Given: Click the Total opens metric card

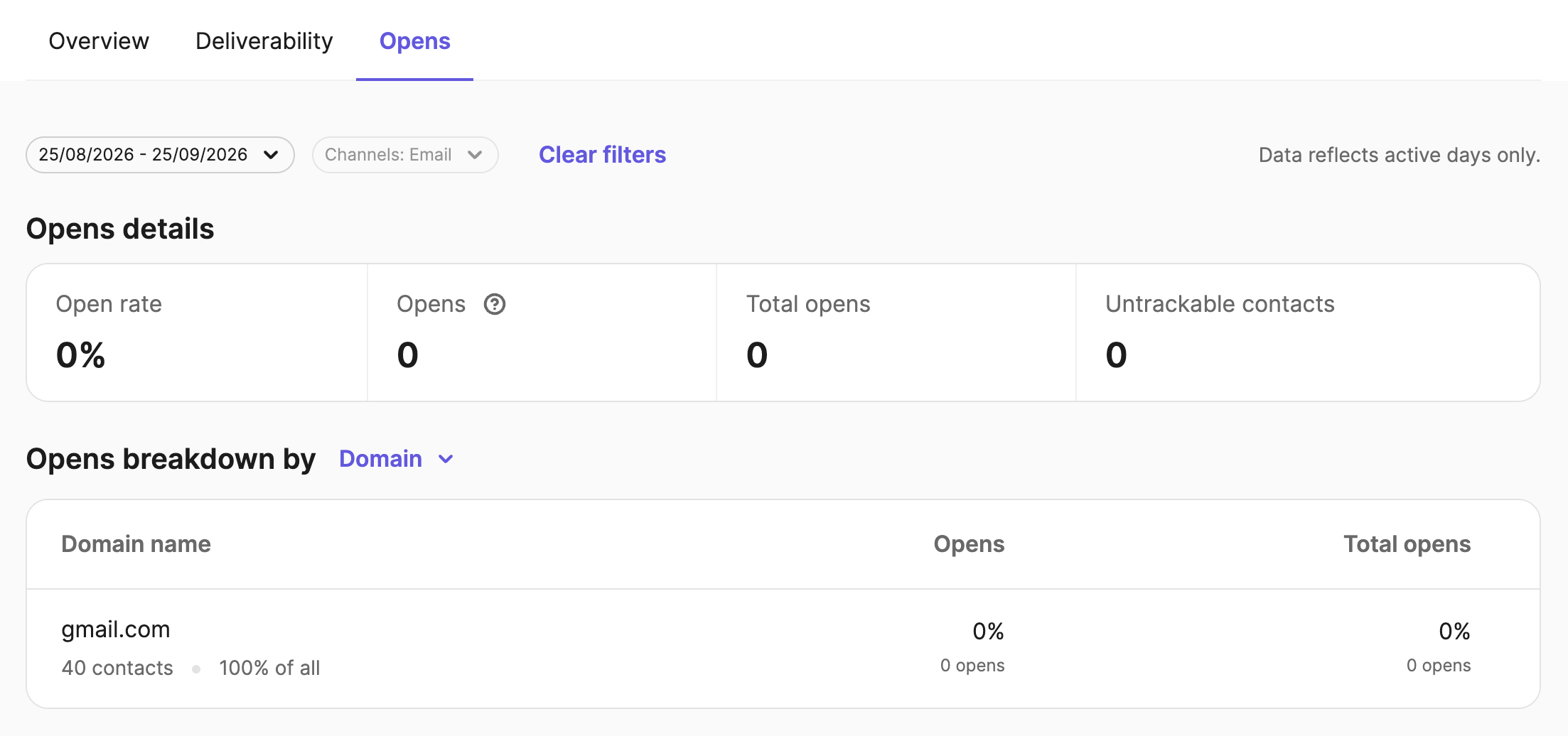Looking at the screenshot, I should pyautogui.click(x=896, y=332).
